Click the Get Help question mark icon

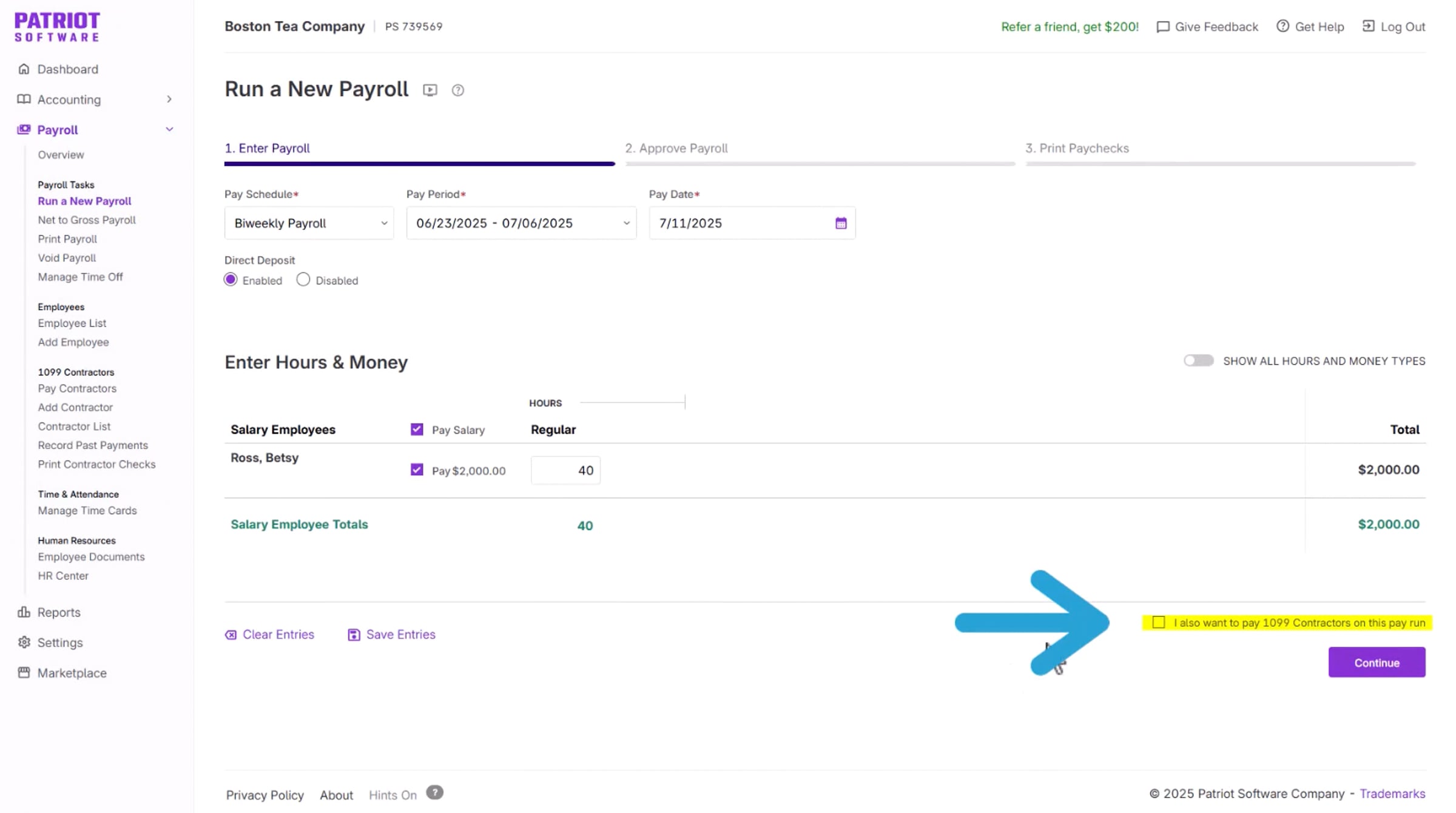(1282, 26)
